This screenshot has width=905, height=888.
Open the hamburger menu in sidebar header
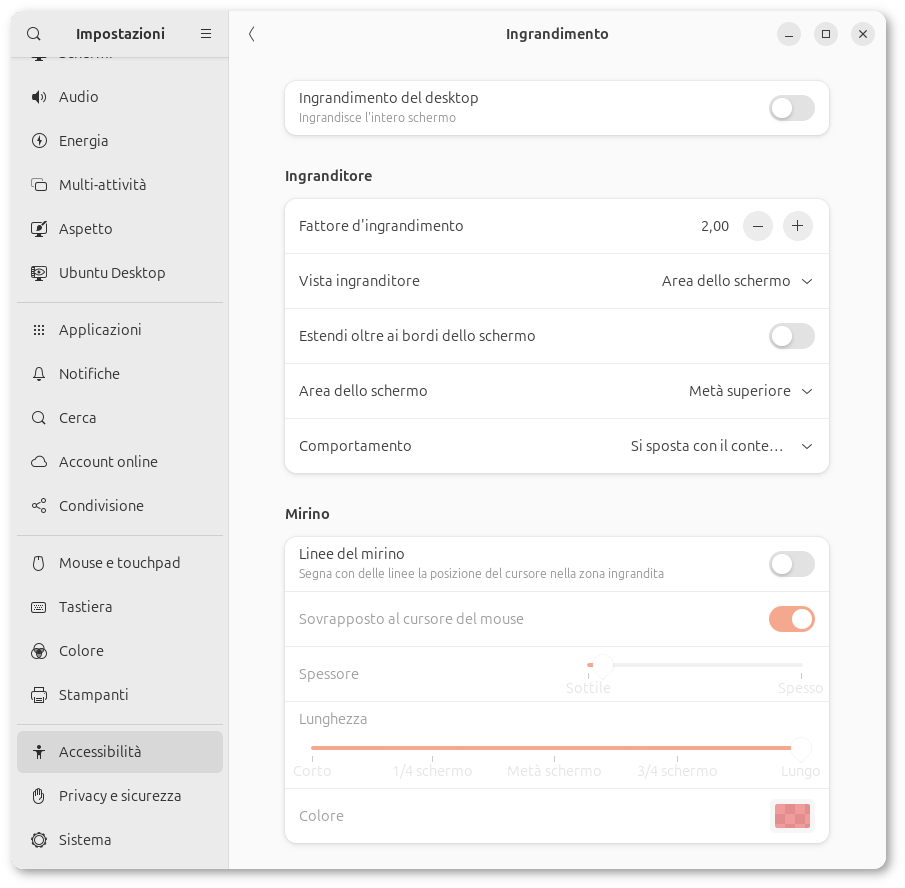206,34
